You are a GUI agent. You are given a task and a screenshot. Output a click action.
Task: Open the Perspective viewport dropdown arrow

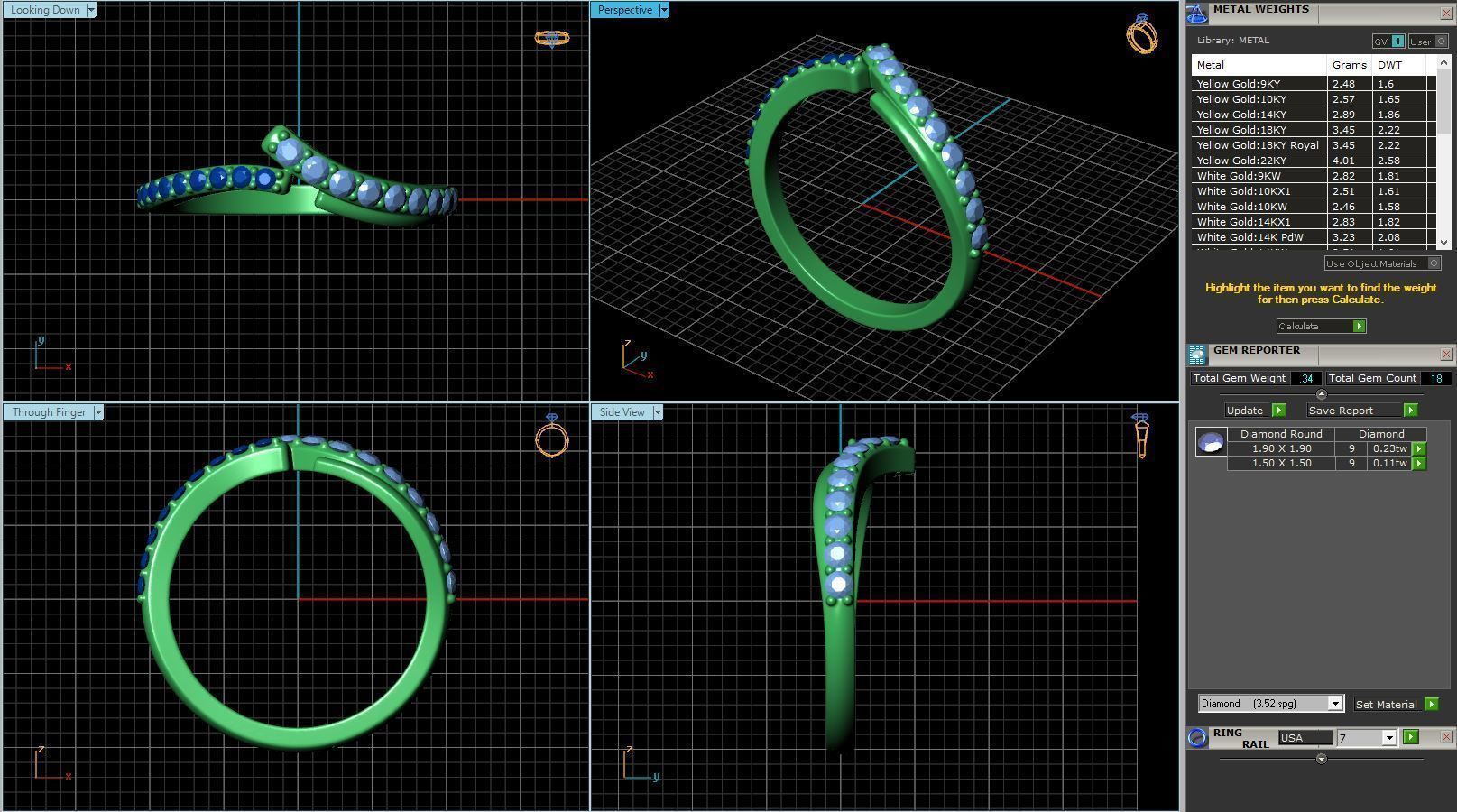tap(664, 10)
